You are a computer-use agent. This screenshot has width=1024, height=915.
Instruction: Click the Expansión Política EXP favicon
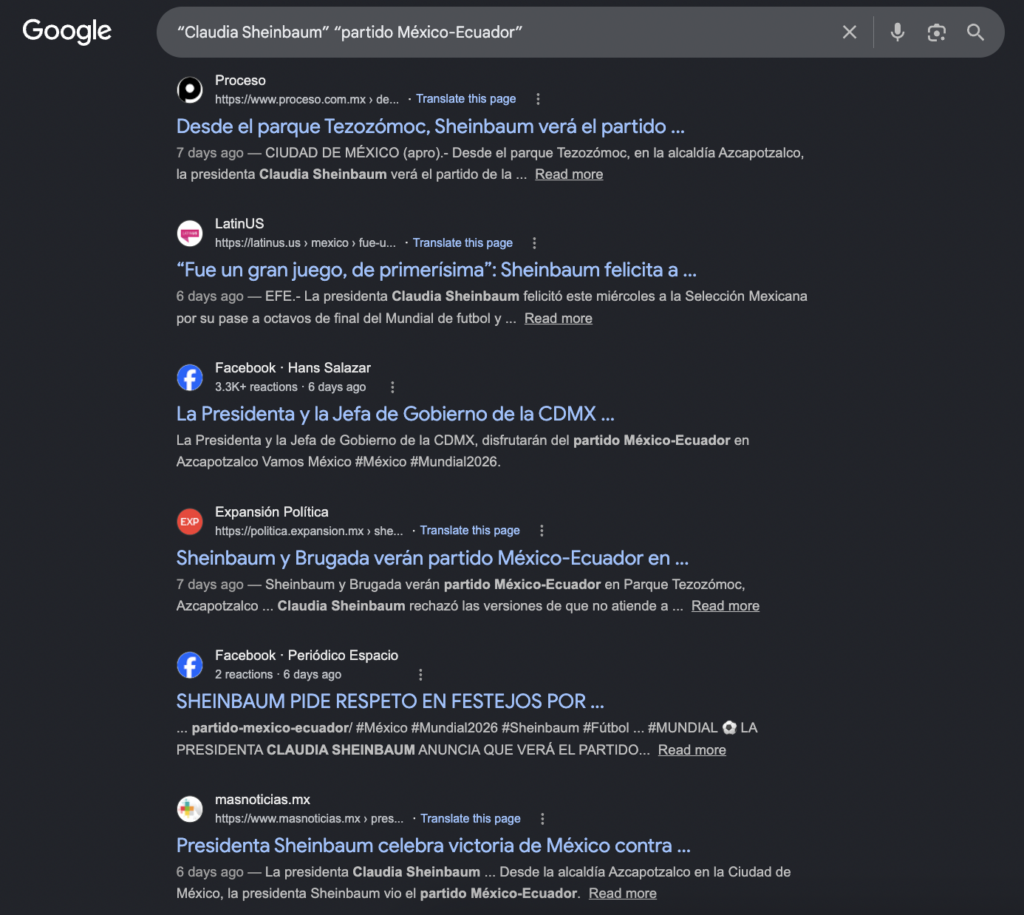(x=189, y=521)
